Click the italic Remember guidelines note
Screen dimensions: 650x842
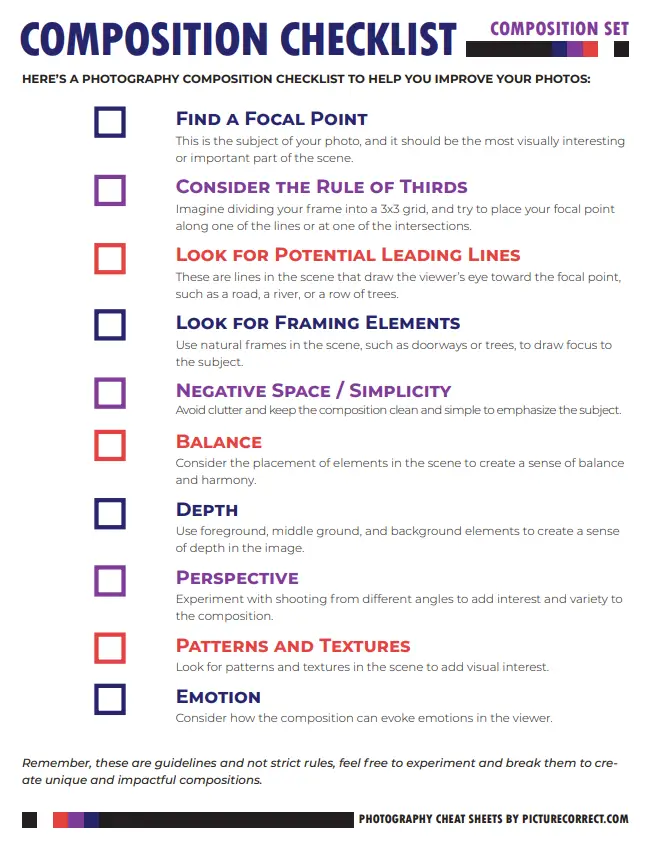click(x=319, y=771)
